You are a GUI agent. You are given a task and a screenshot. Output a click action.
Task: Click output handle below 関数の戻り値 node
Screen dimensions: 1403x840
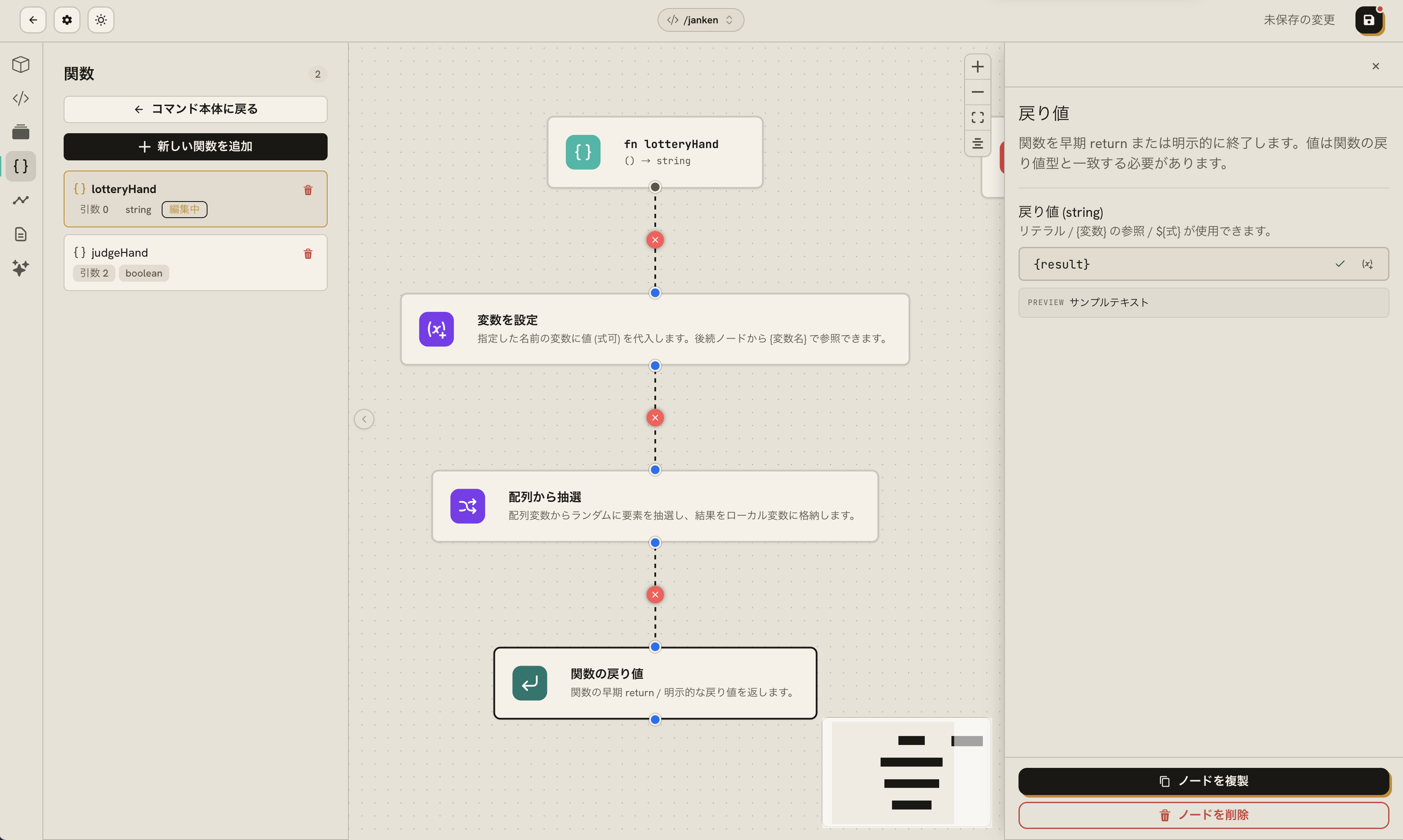[655, 720]
